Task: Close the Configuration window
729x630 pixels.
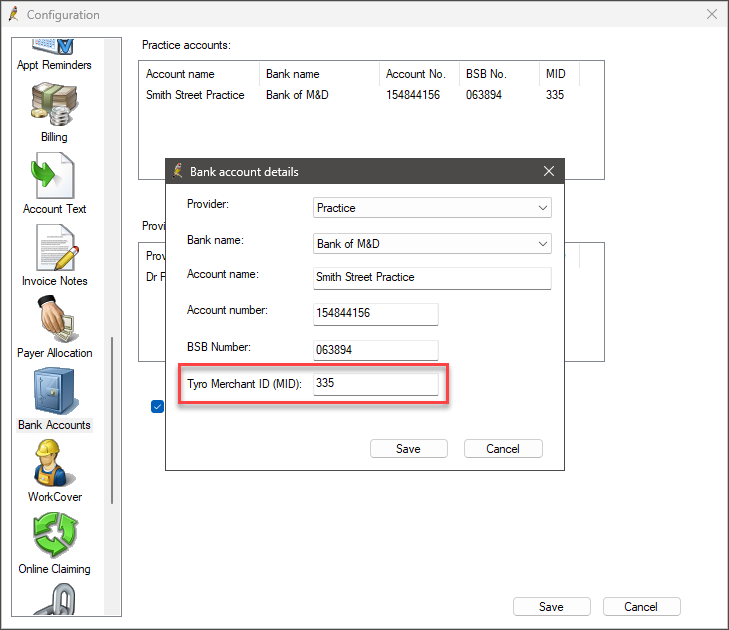Action: [712, 14]
